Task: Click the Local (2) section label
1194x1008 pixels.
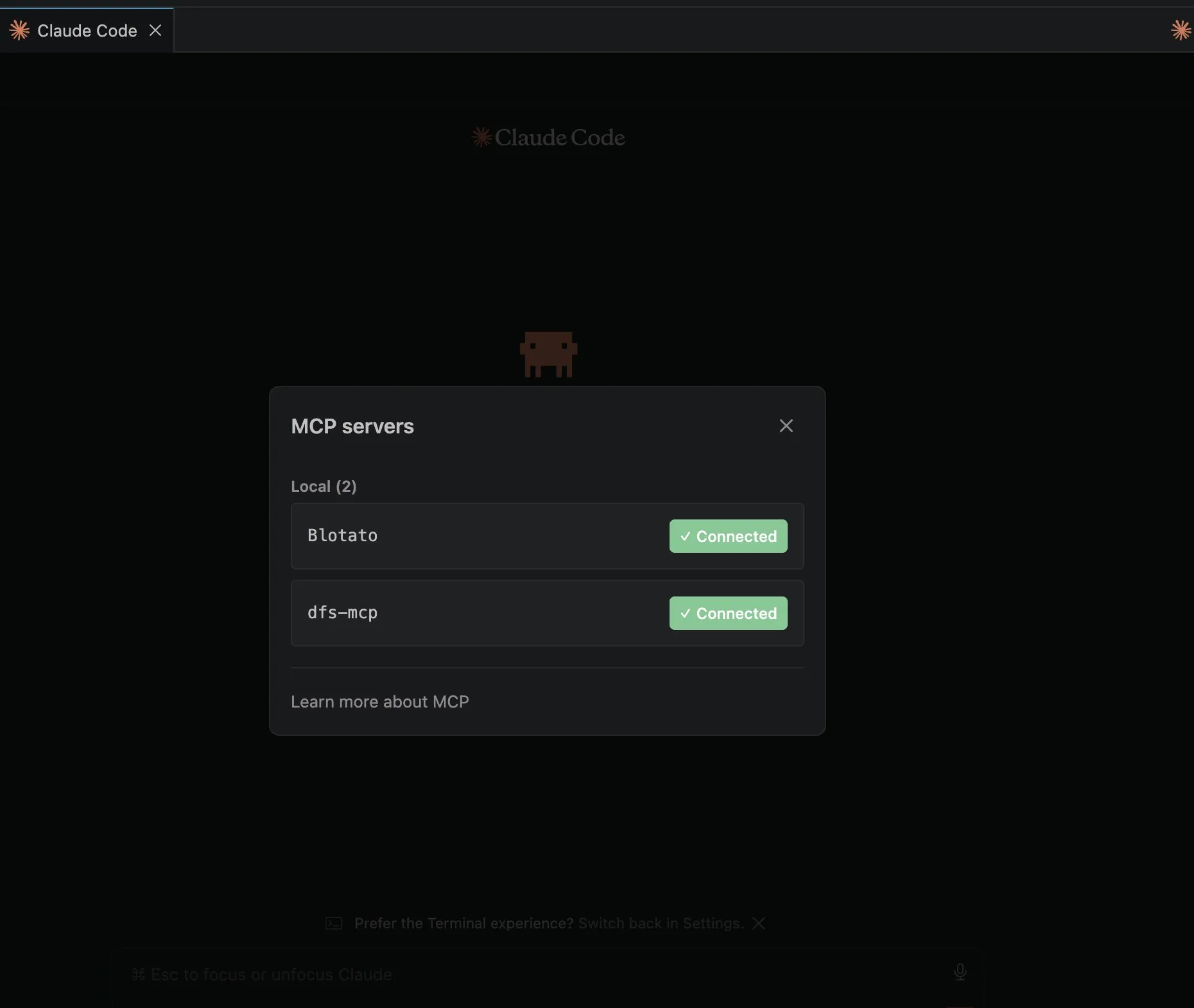Action: (x=324, y=487)
